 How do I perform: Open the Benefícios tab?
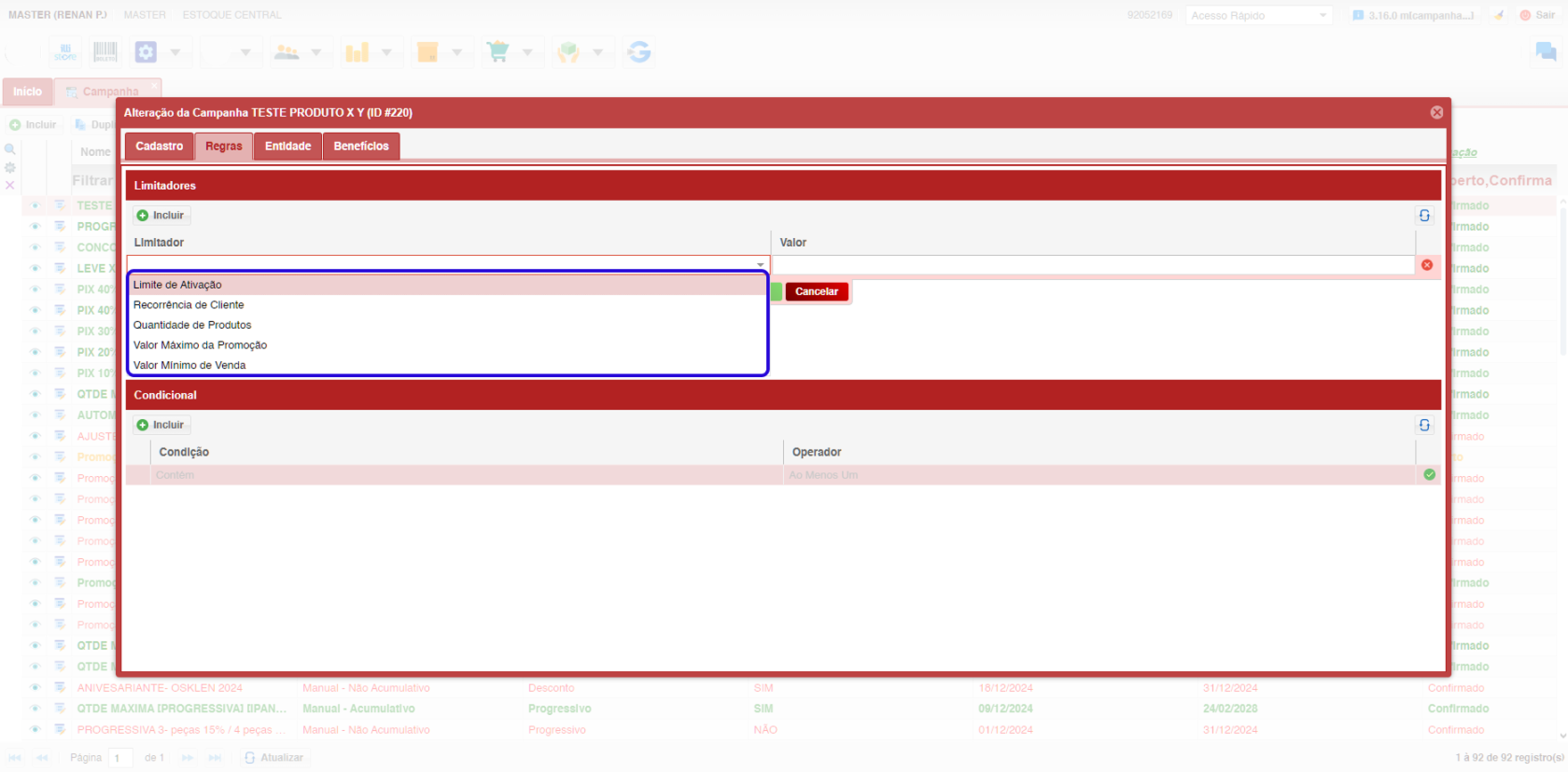coord(361,147)
